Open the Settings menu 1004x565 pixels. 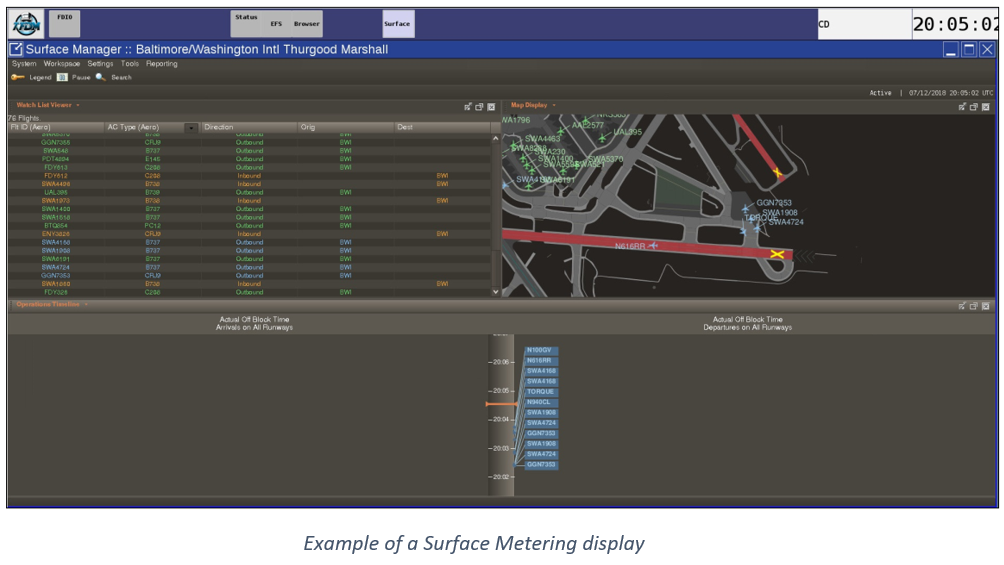[100, 63]
